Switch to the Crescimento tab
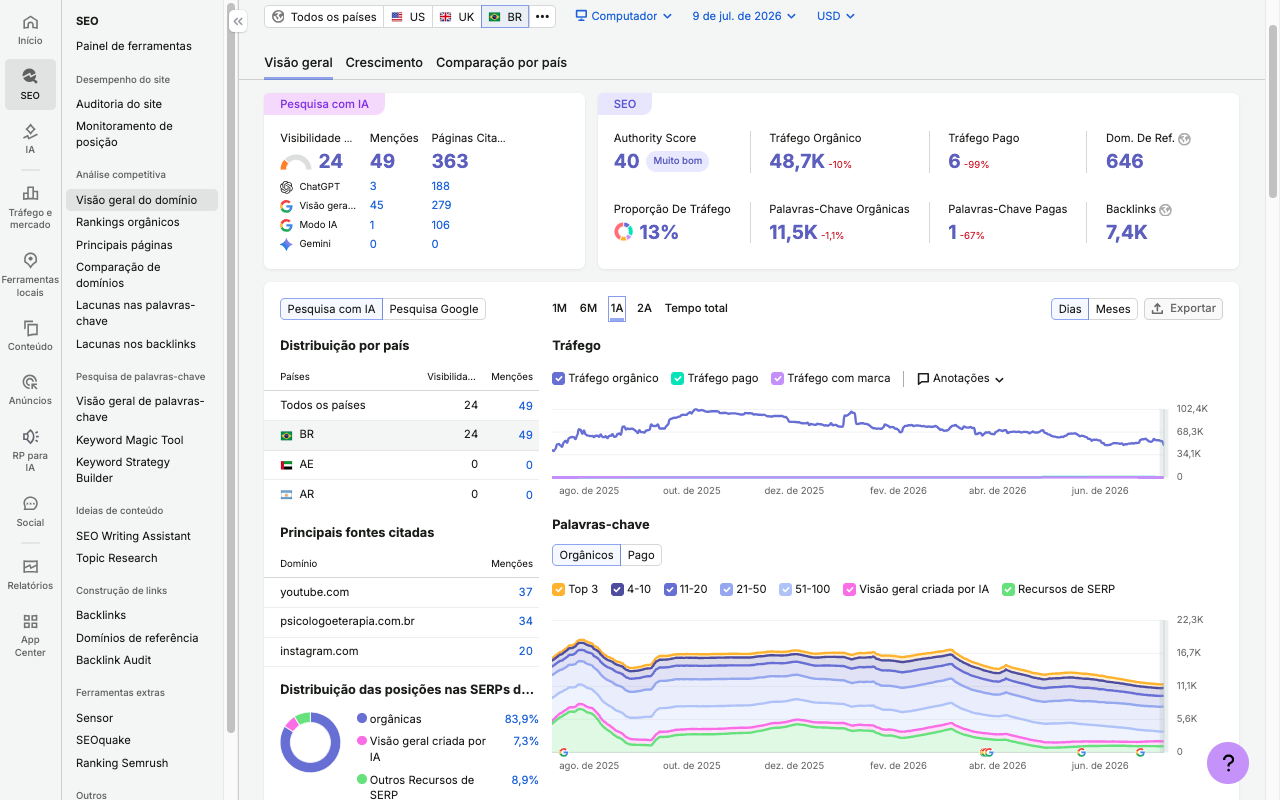The height and width of the screenshot is (800, 1280). 384,62
